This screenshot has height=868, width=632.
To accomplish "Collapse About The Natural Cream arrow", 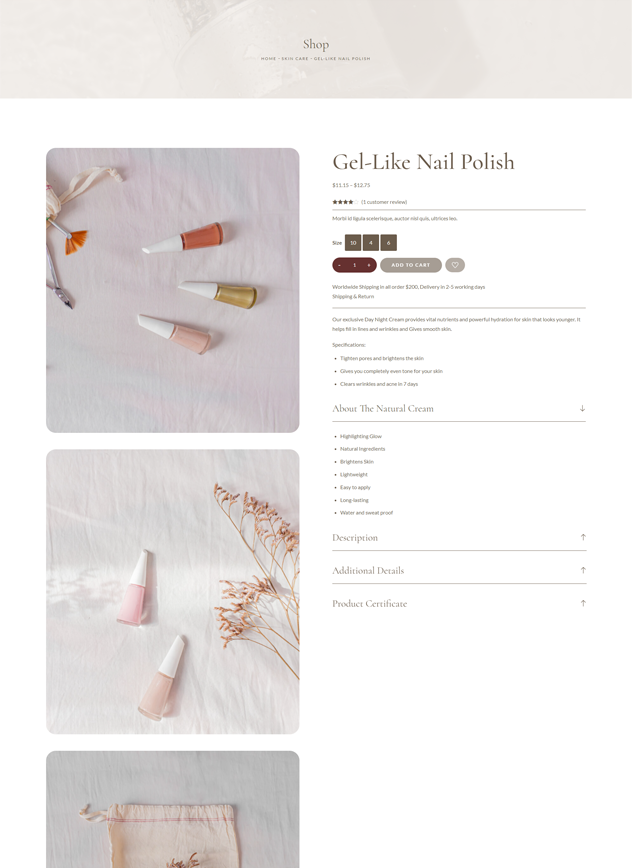I will click(x=582, y=409).
